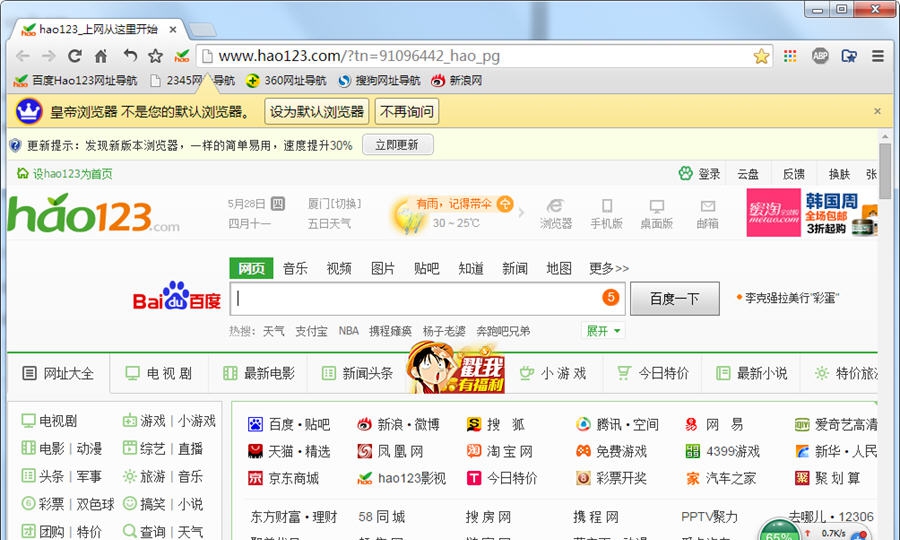Open 新浪网 bookmark
Viewport: 900px width, 540px height.
click(457, 80)
